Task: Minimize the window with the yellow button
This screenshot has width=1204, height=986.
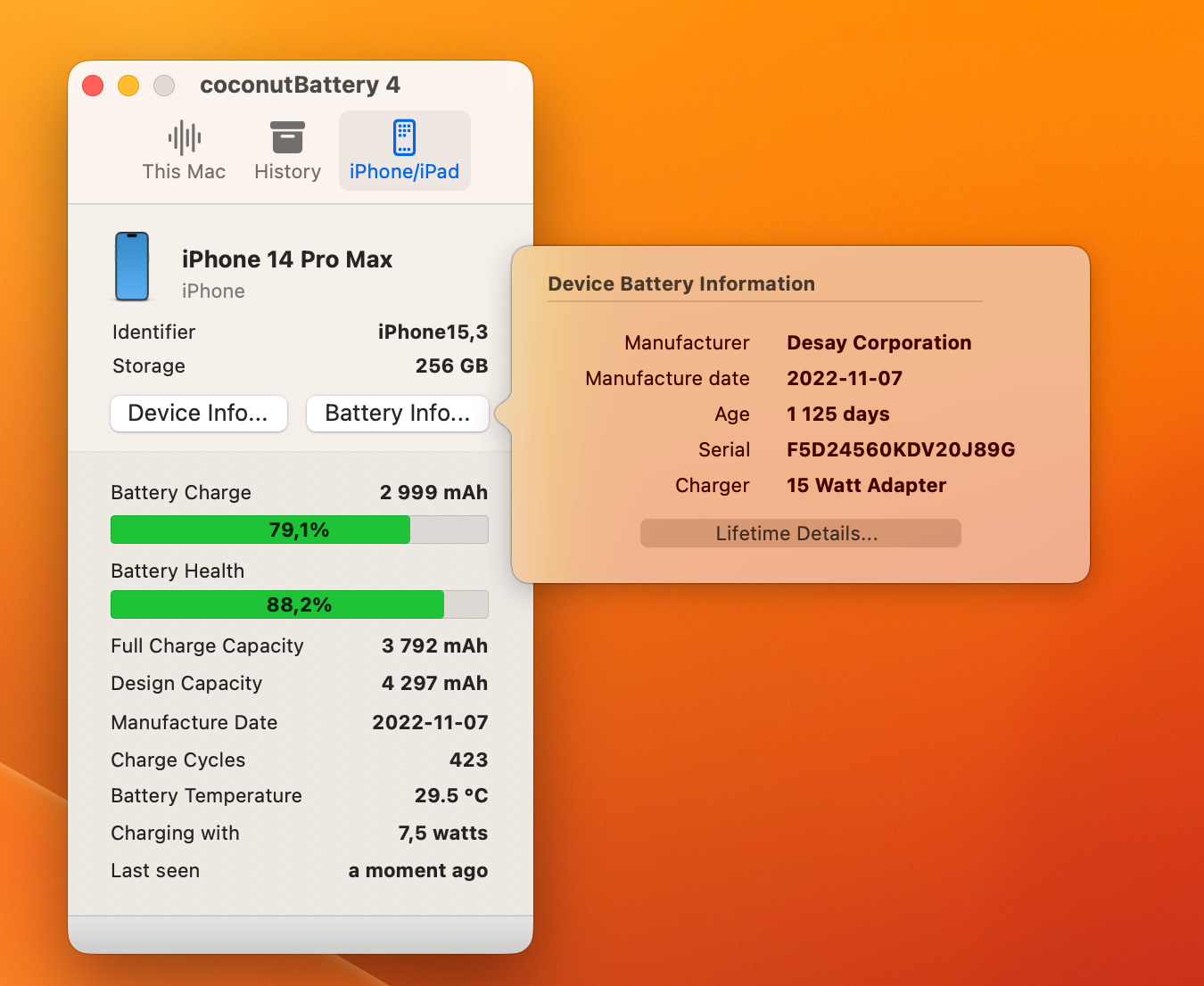Action: (128, 86)
